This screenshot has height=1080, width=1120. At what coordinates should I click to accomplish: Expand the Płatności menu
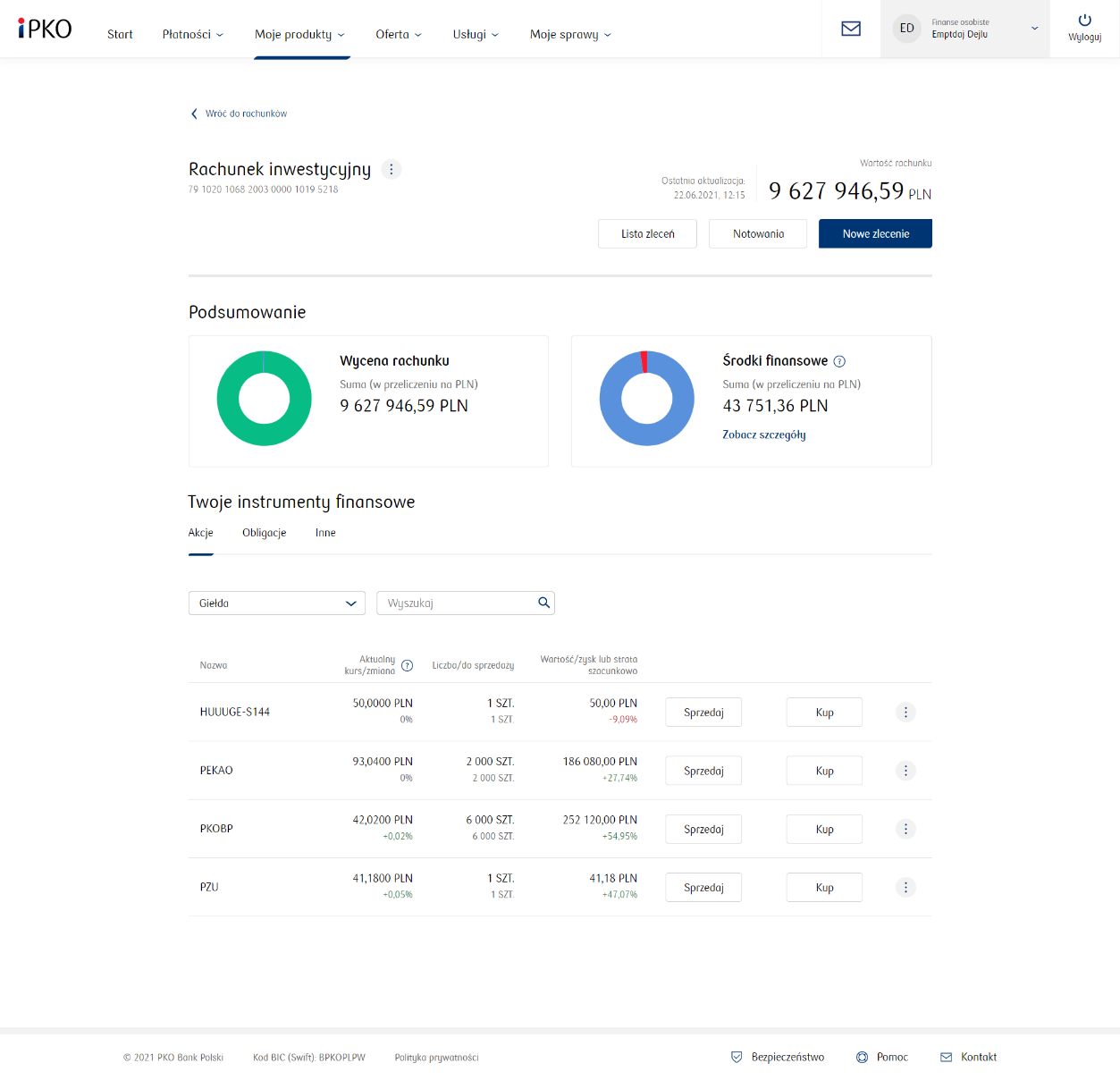pos(193,34)
